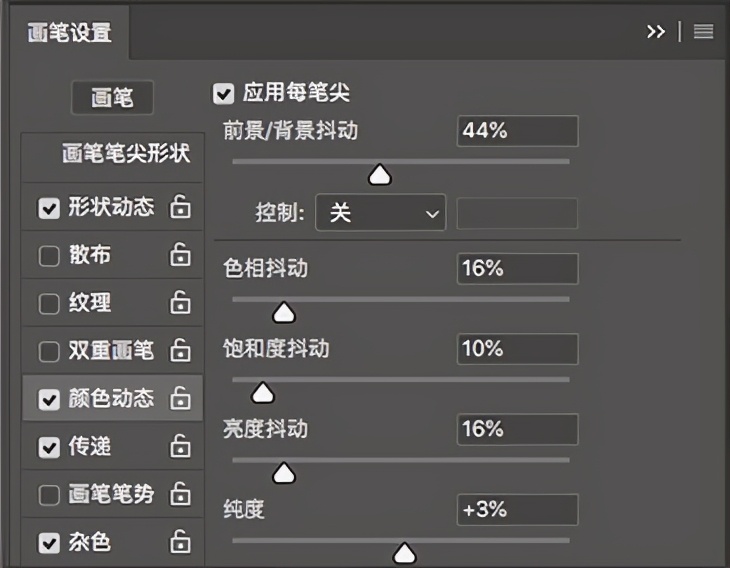
Task: Enable the 纹理 checkbox
Action: point(49,303)
